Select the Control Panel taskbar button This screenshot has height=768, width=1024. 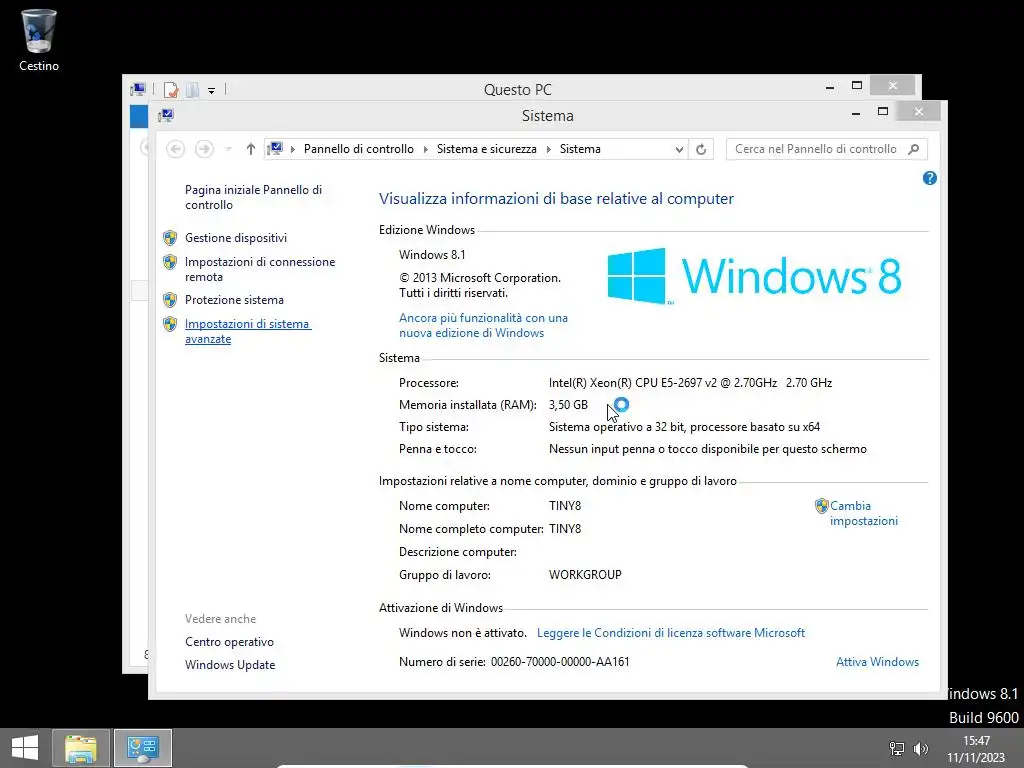click(143, 748)
